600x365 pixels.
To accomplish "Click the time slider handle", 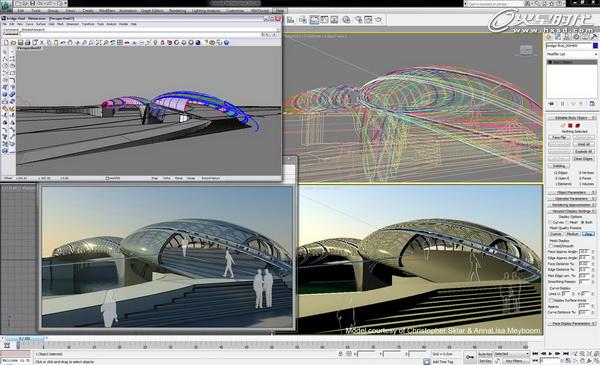I will point(25,339).
